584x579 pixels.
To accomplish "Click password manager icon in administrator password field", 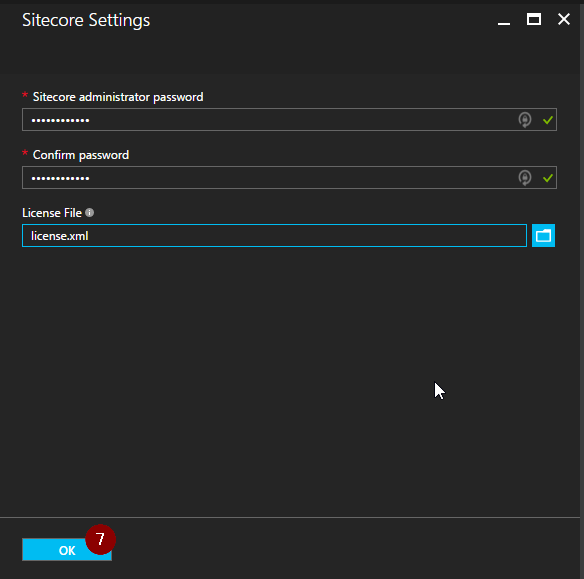I will point(525,120).
